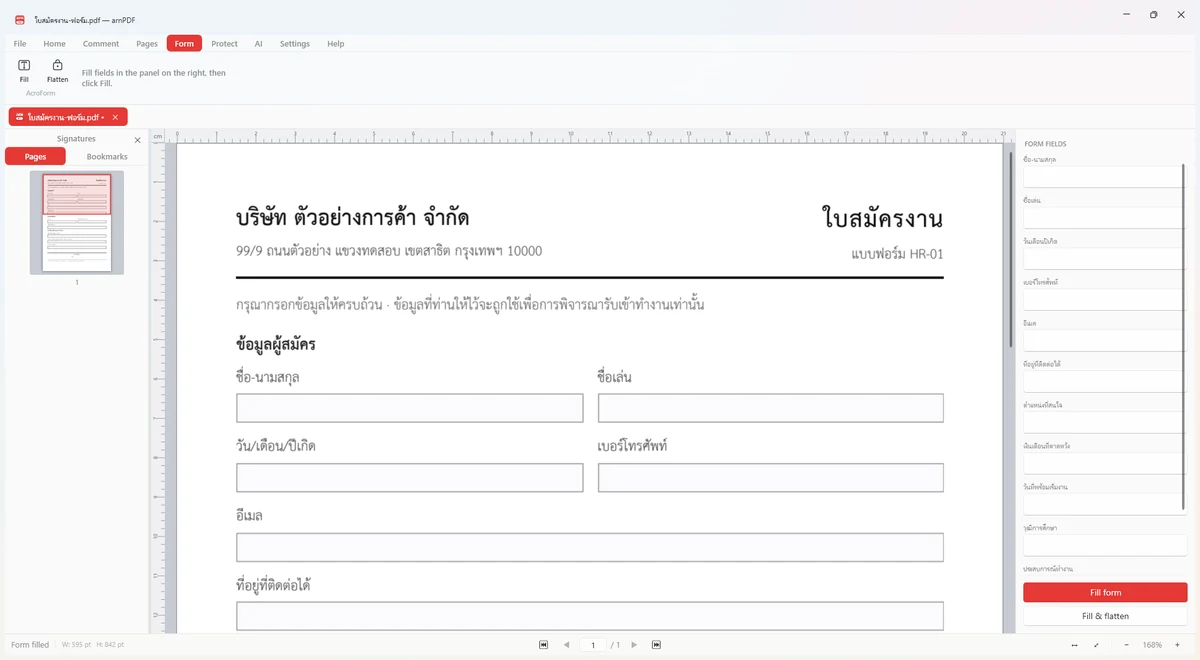This screenshot has height=660, width=1200.
Task: Maximize the amPDF window
Action: (x=1153, y=15)
